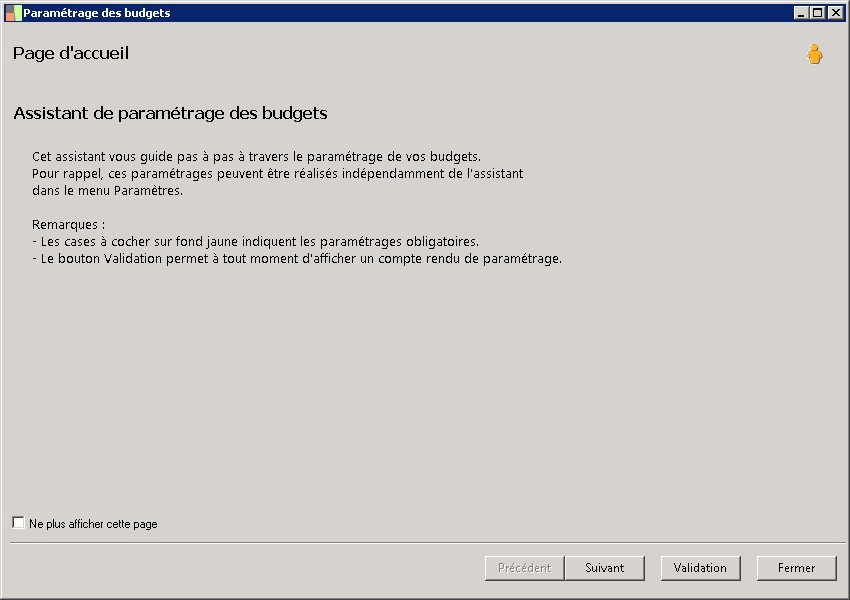Click the 'dans le menu Paramètres' text

(x=107, y=191)
